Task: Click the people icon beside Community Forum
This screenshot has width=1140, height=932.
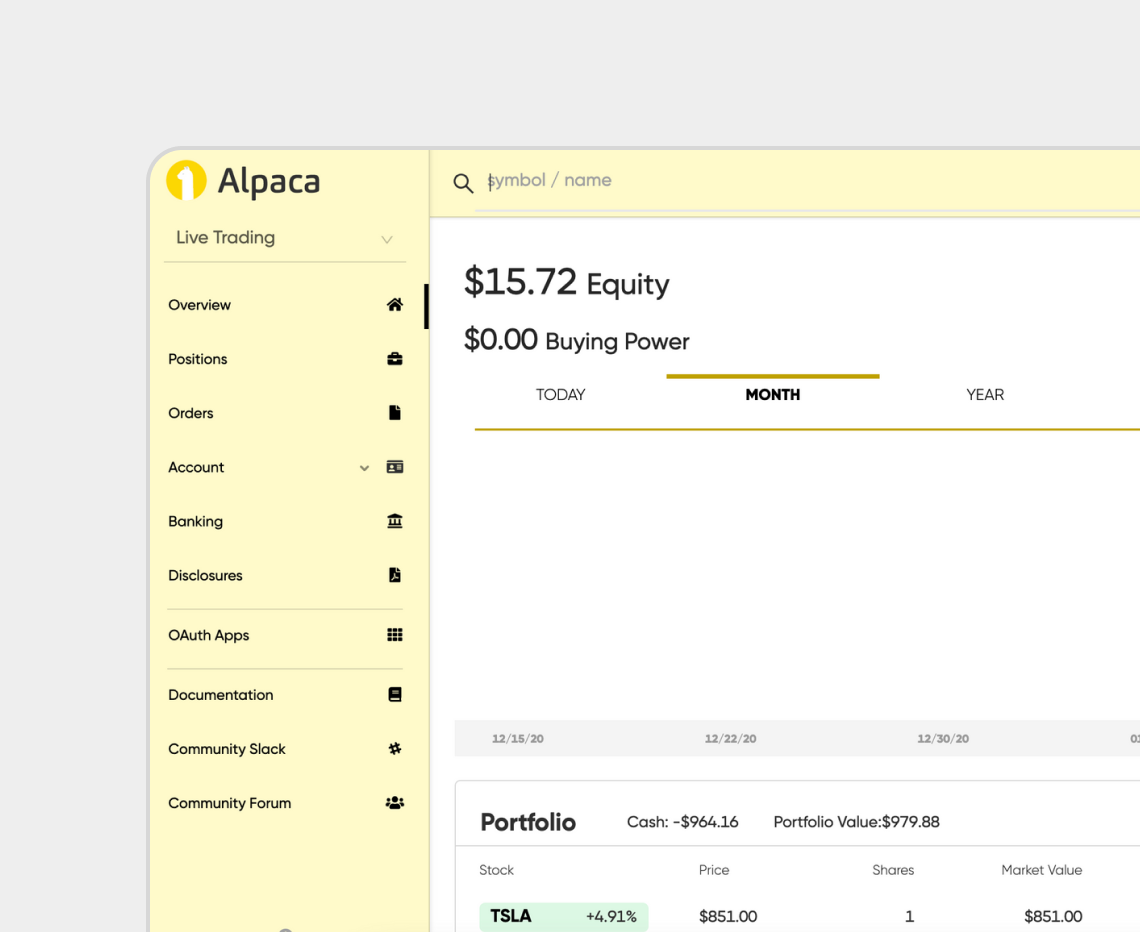Action: point(395,803)
